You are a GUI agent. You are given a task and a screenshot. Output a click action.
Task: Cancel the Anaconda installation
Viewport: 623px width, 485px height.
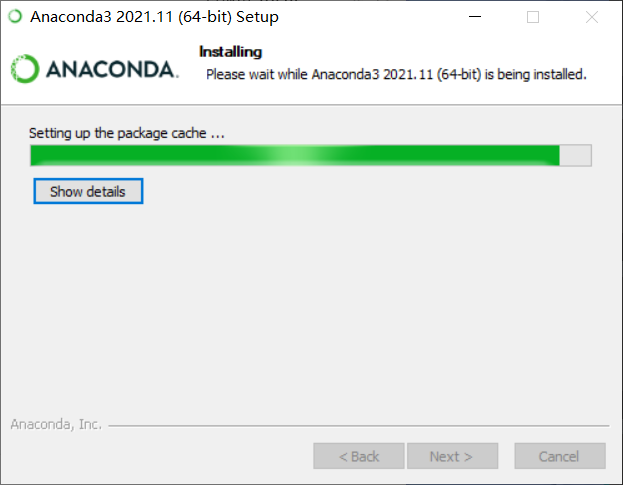[560, 456]
